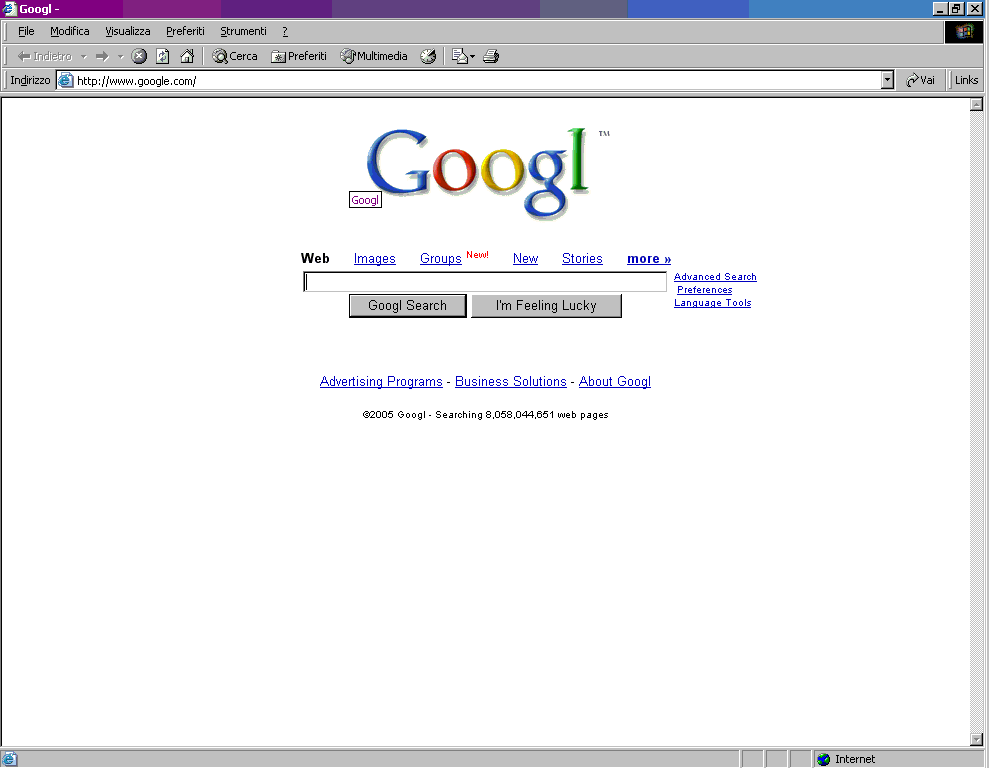Print the page with printer icon

491,56
